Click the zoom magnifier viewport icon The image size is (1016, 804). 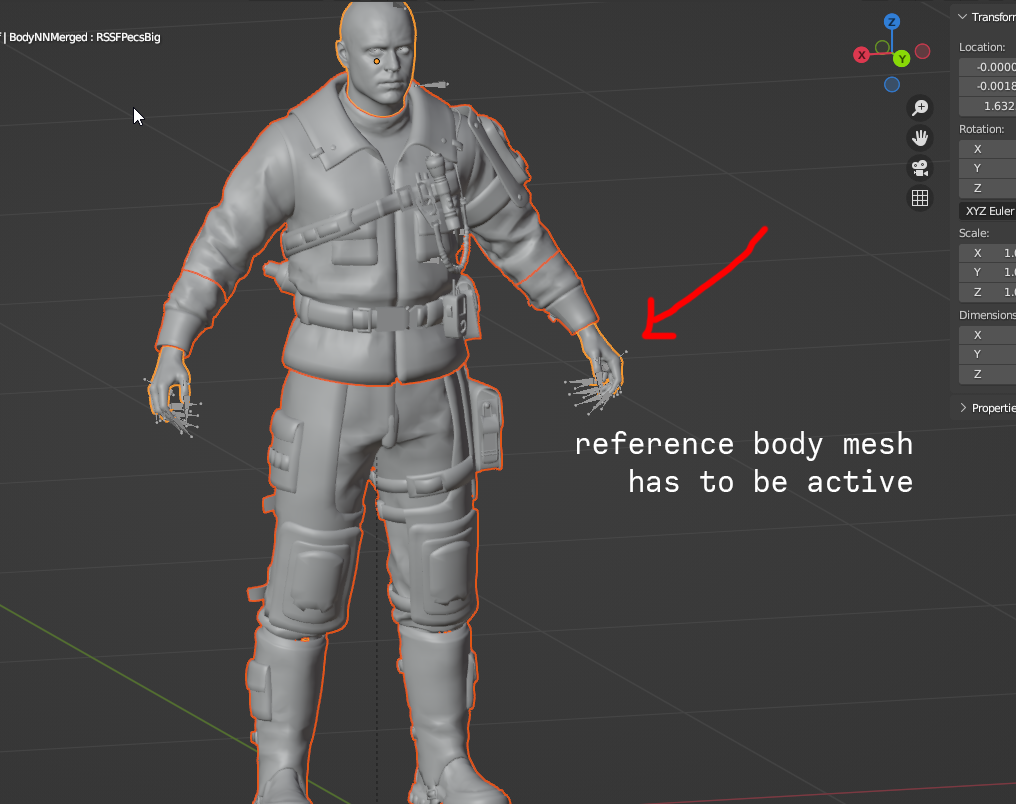click(x=919, y=108)
